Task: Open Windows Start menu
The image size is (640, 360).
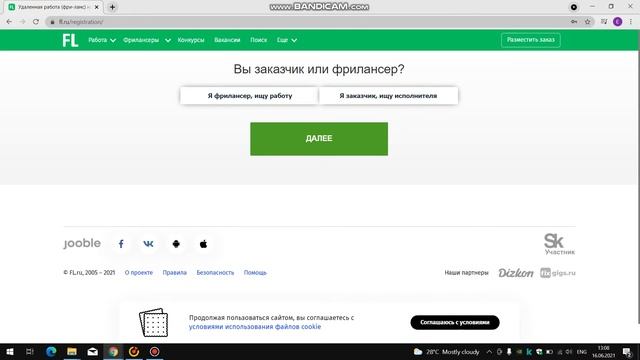Action: (10, 351)
